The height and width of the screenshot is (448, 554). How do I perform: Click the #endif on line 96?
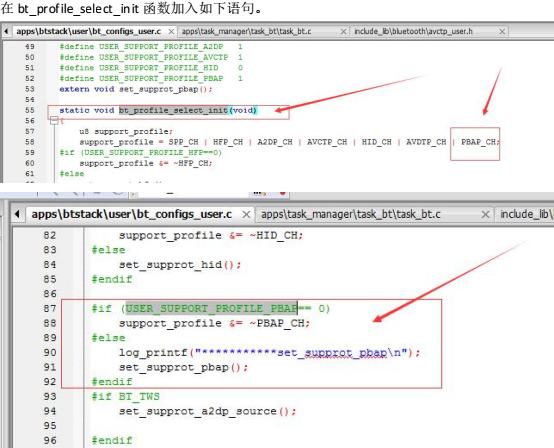pyautogui.click(x=112, y=441)
